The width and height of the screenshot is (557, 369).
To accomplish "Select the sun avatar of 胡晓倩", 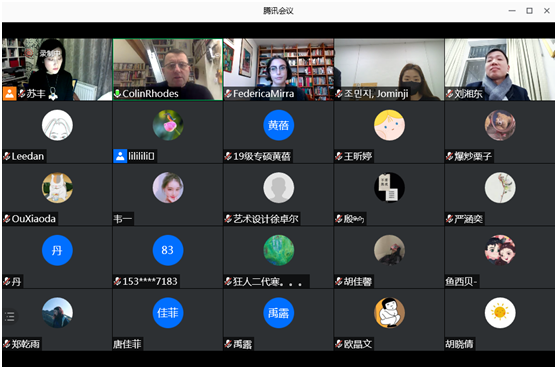I will pyautogui.click(x=500, y=313).
